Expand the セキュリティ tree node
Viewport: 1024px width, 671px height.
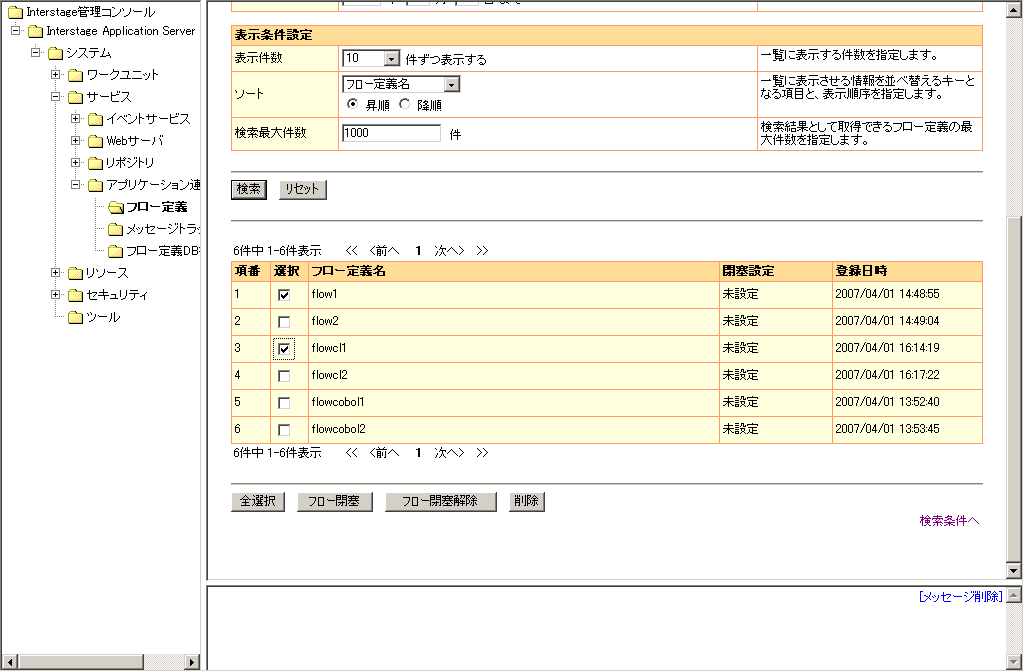point(56,295)
